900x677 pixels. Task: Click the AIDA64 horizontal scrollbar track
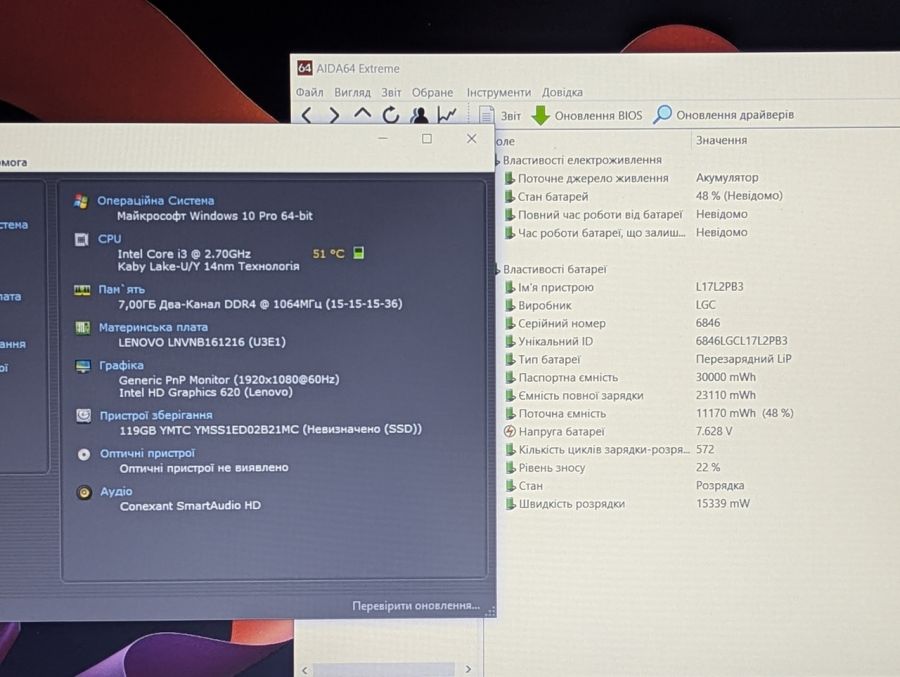click(384, 670)
